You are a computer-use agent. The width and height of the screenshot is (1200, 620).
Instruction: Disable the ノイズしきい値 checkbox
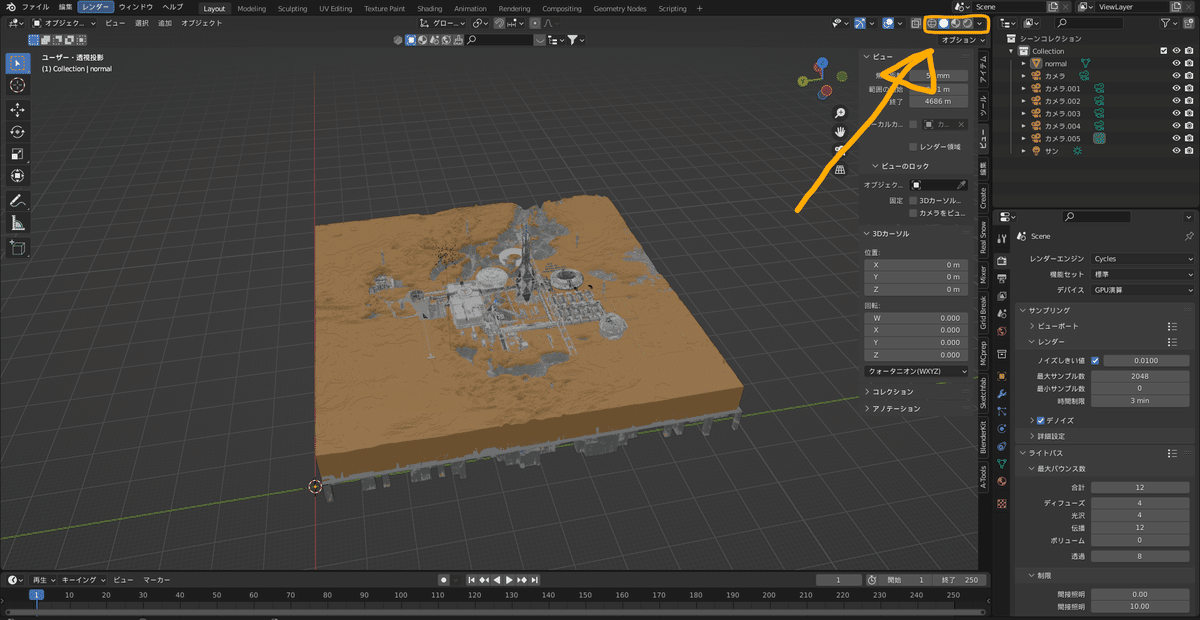1095,360
